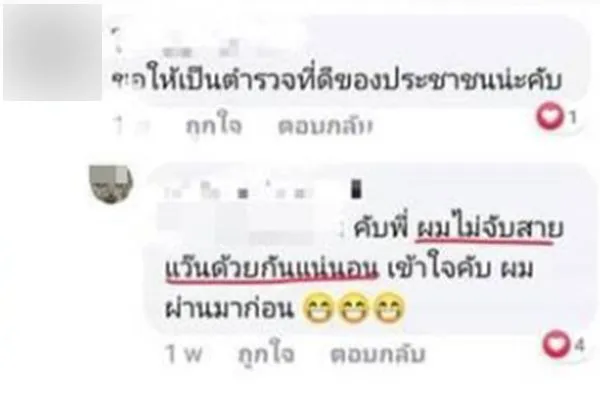Viewport: 600px width, 400px height.
Task: Click the middle grinning emoji in the reply
Action: (353, 309)
